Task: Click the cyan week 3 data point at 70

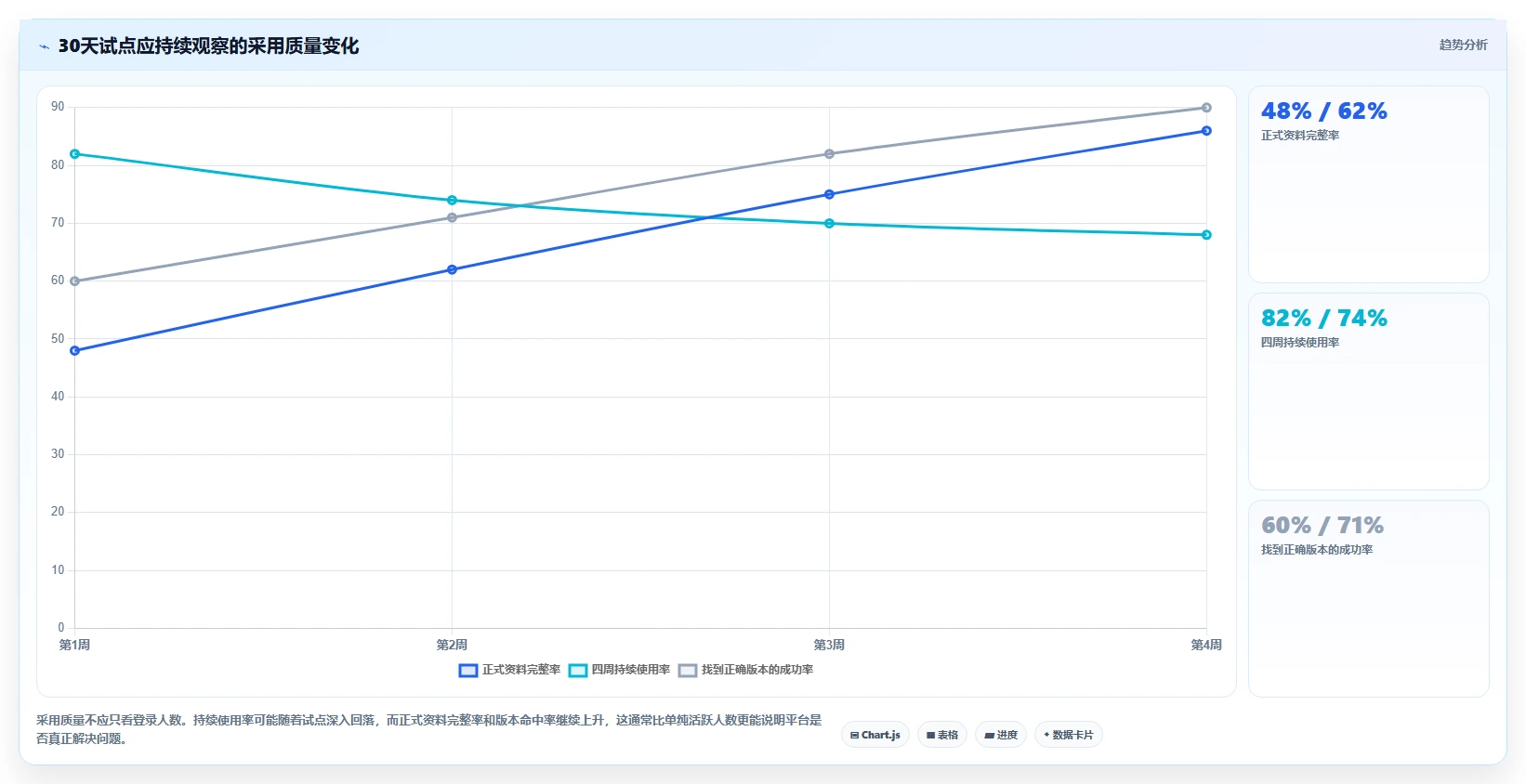Action: [x=830, y=224]
